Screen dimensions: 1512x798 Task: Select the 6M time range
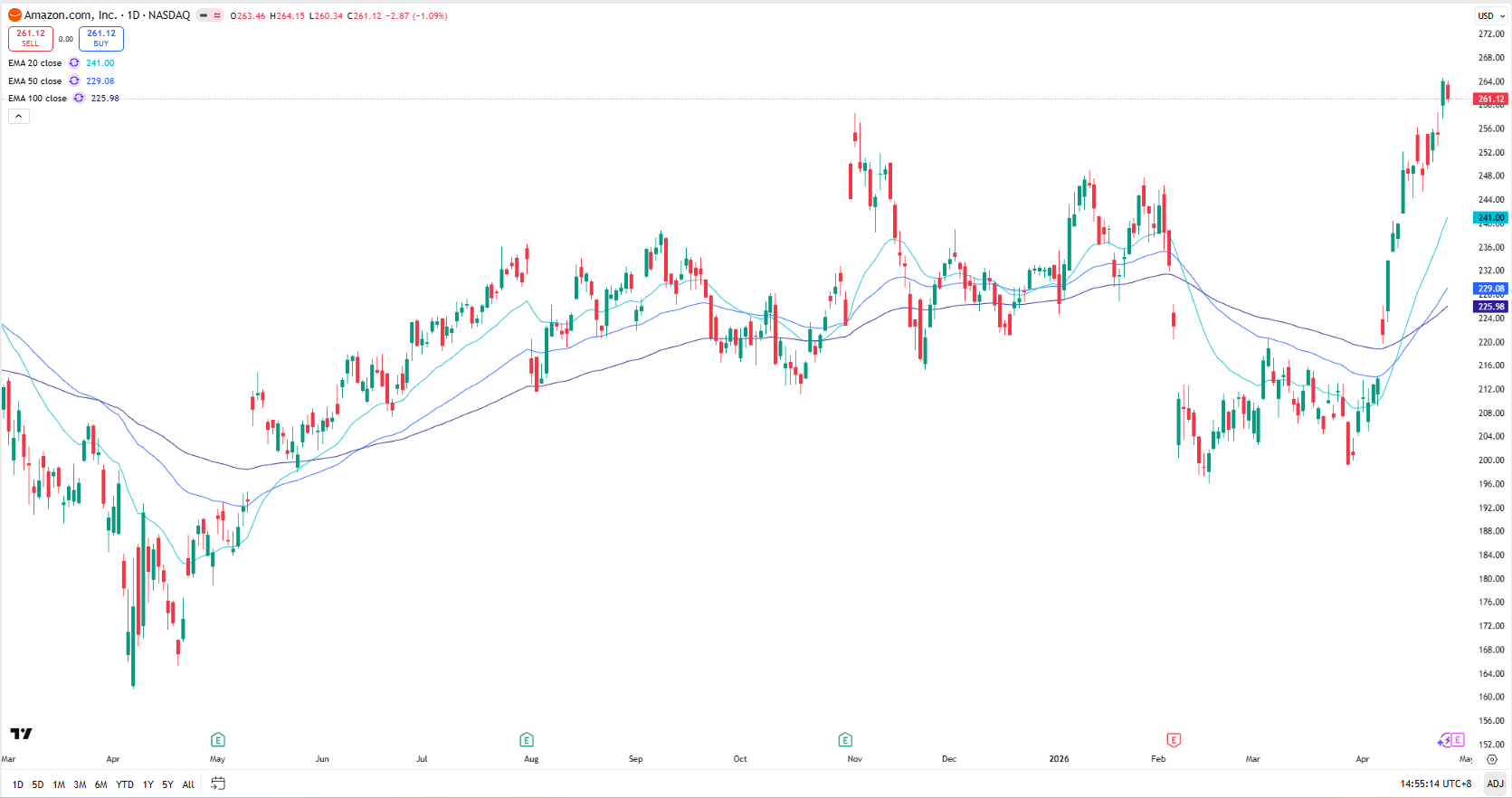(100, 784)
